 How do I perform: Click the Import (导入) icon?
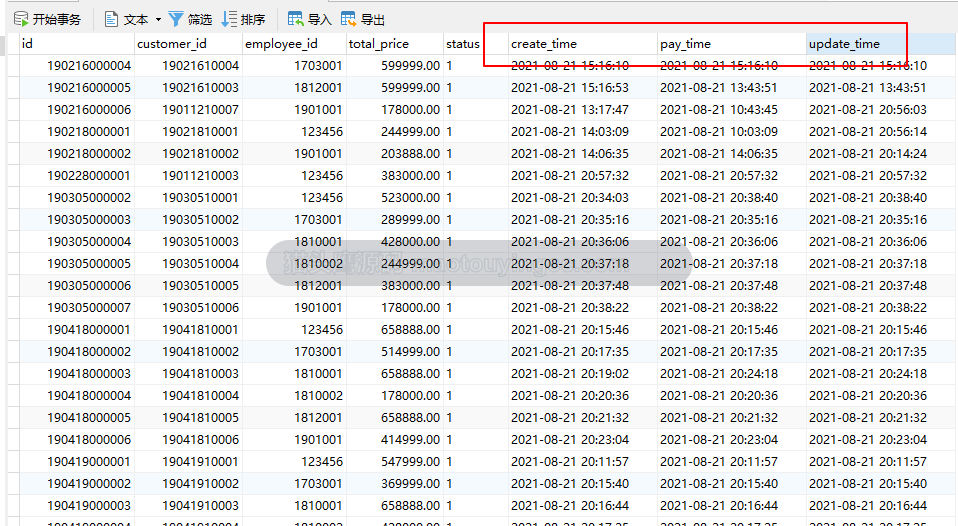[296, 20]
